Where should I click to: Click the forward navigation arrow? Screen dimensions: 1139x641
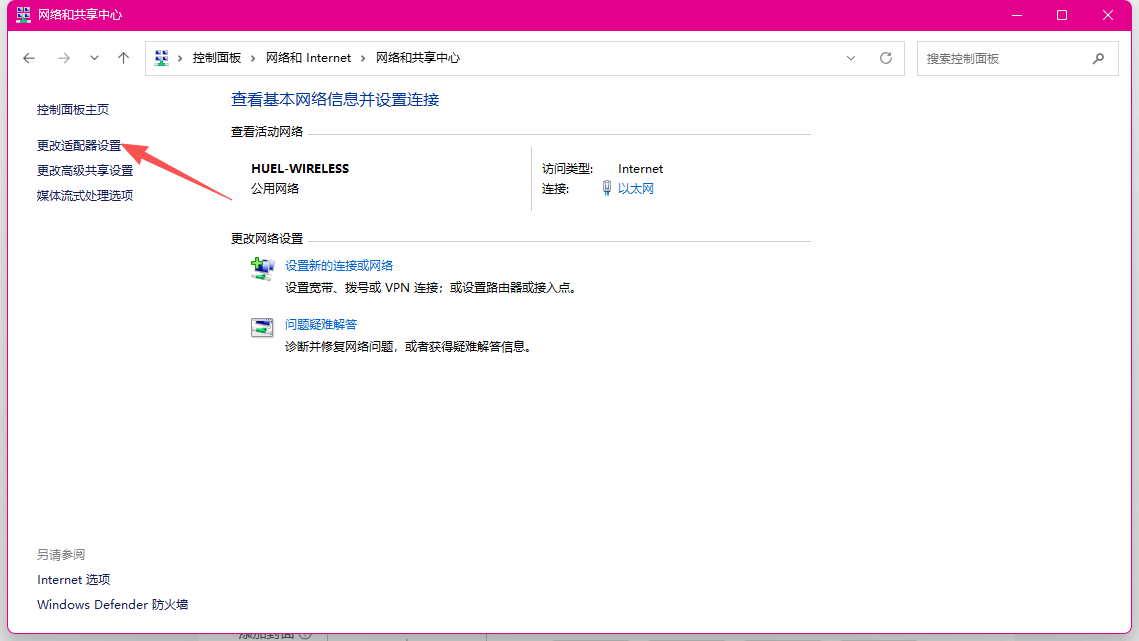64,58
